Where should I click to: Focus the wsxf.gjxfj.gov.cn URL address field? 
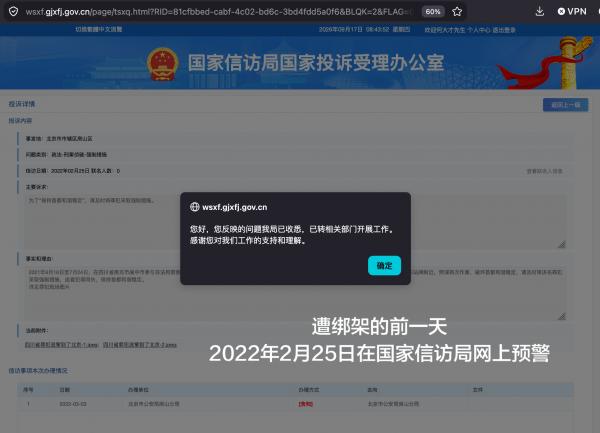coord(219,12)
